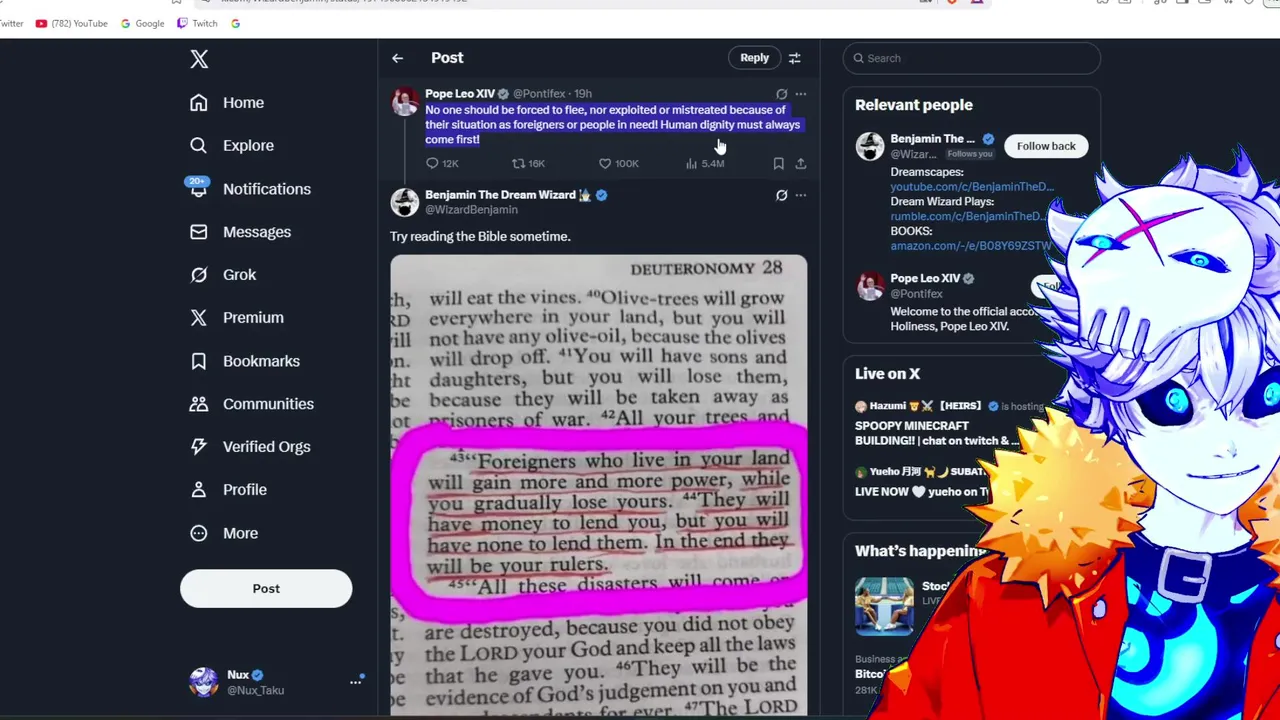Click the Search input field
This screenshot has width=1280, height=720.
point(971,58)
